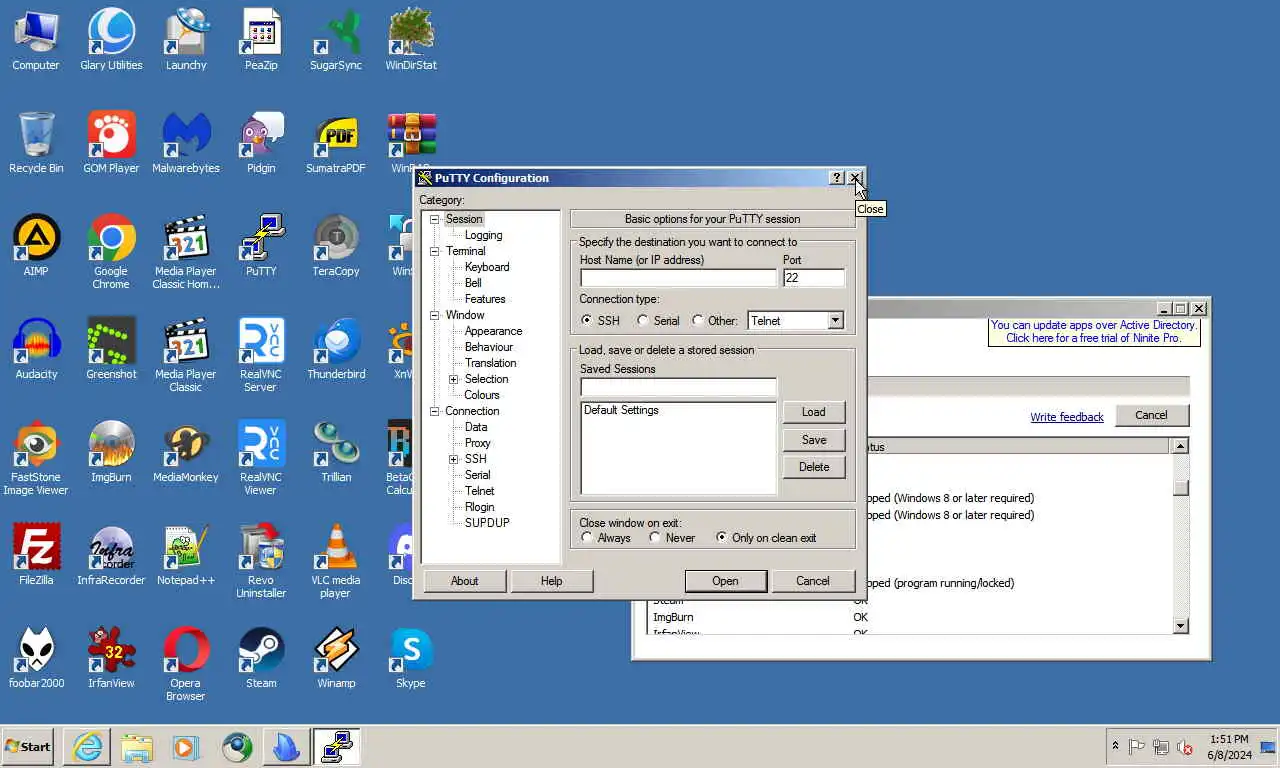Expand the SSH tree node
The image size is (1280, 768).
coord(454,459)
